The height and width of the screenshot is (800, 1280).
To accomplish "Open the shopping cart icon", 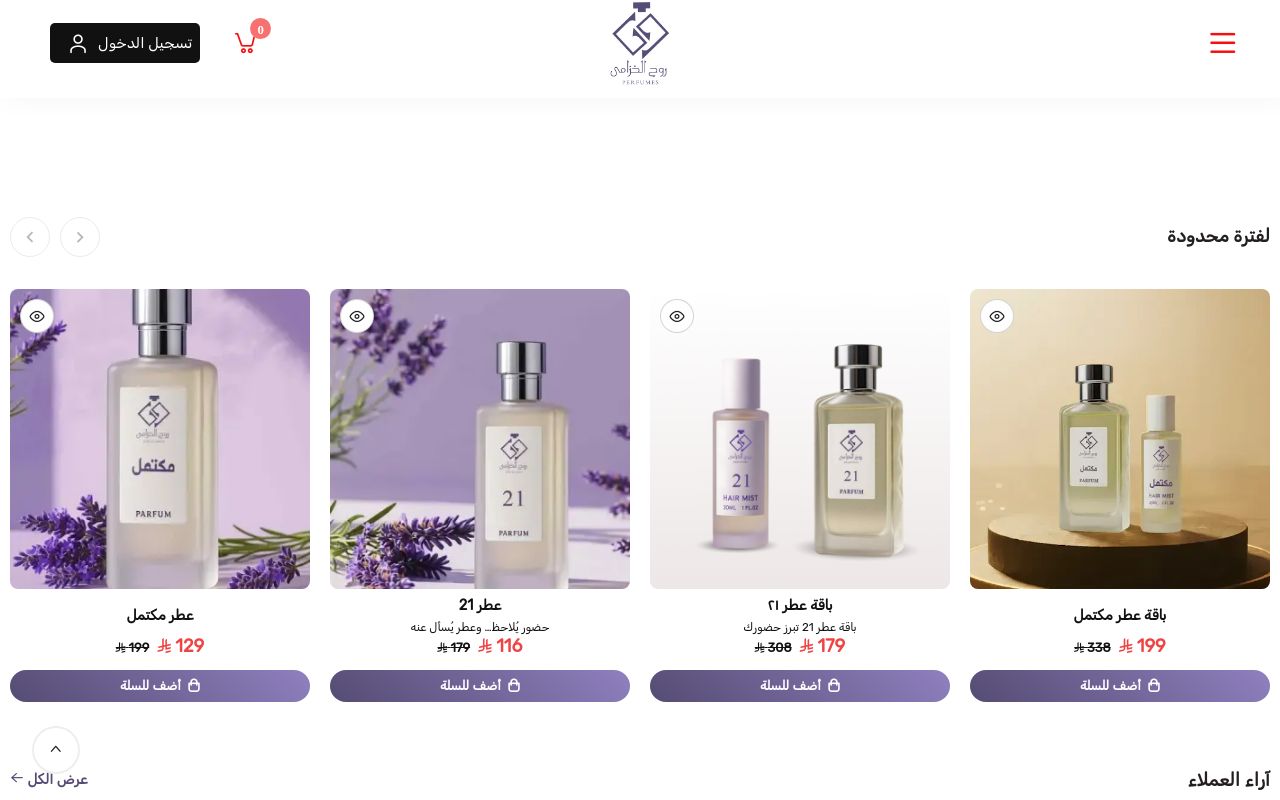I will [x=246, y=43].
